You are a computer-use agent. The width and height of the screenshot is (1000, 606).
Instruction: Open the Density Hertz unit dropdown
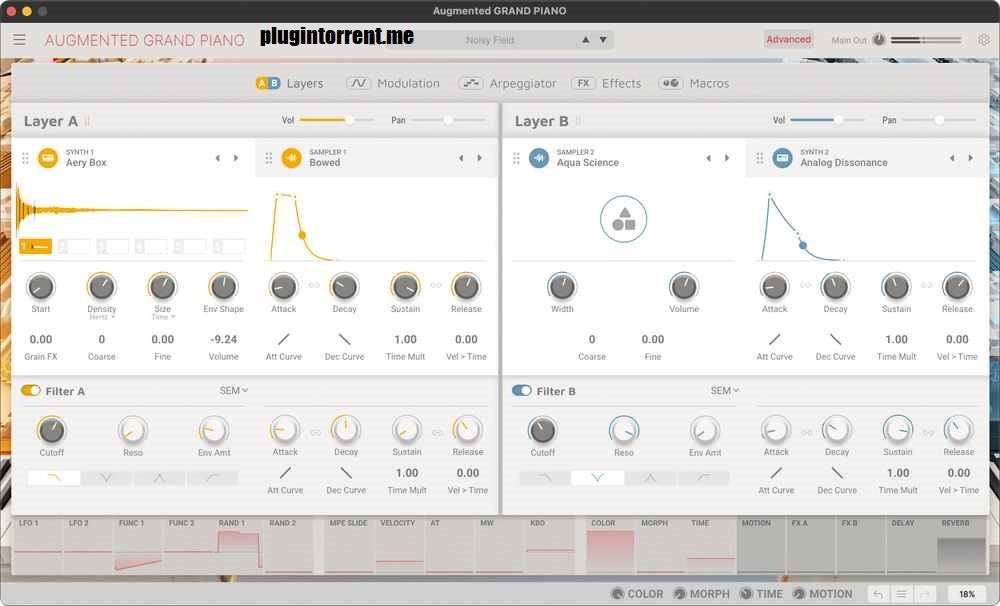(102, 317)
